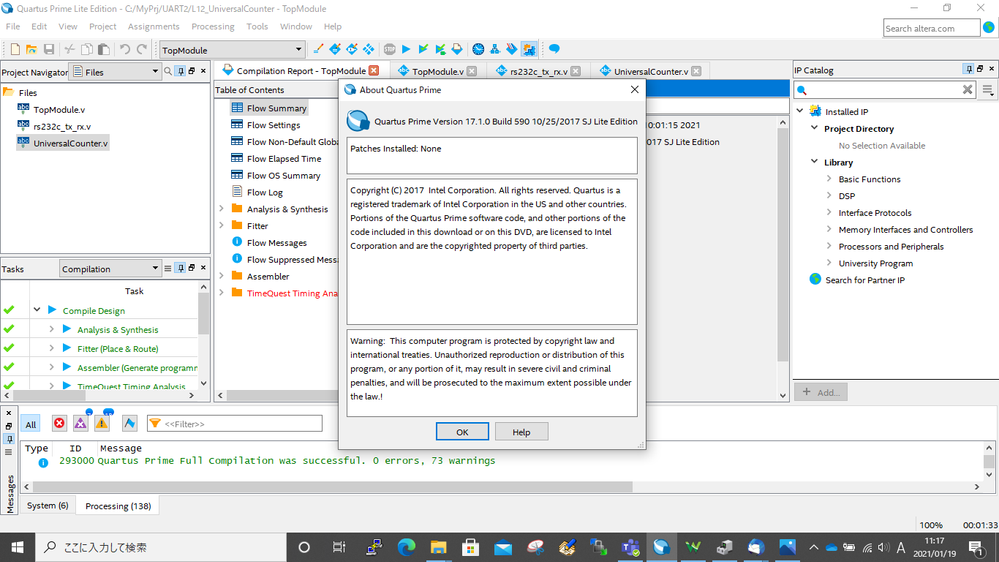Open the Processing menu
Viewport: 999px width, 562px height.
pyautogui.click(x=212, y=26)
